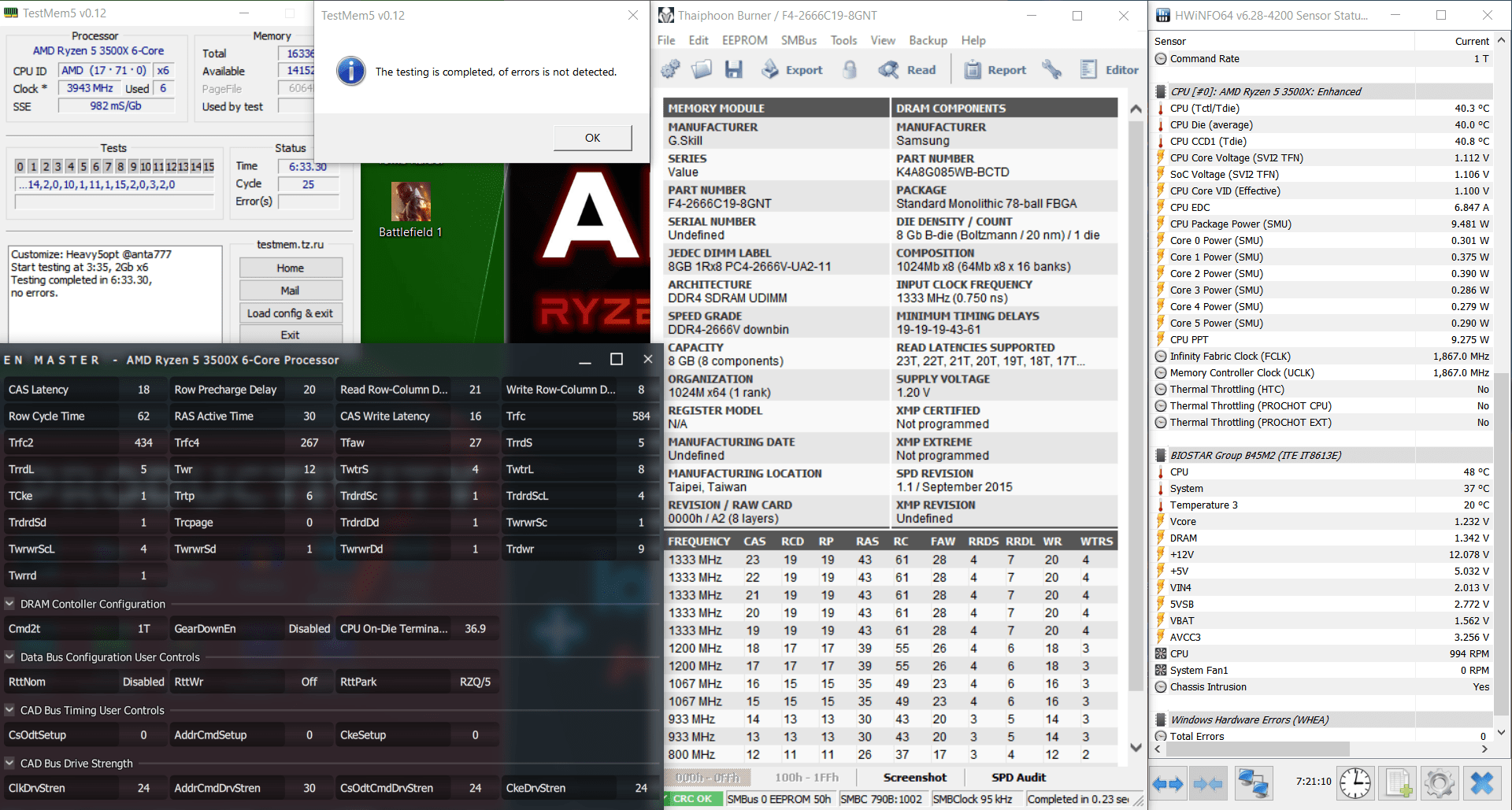Screen dimensions: 1512x810
Task: Click the Command Rate sensor clock icon
Action: pos(1161,58)
